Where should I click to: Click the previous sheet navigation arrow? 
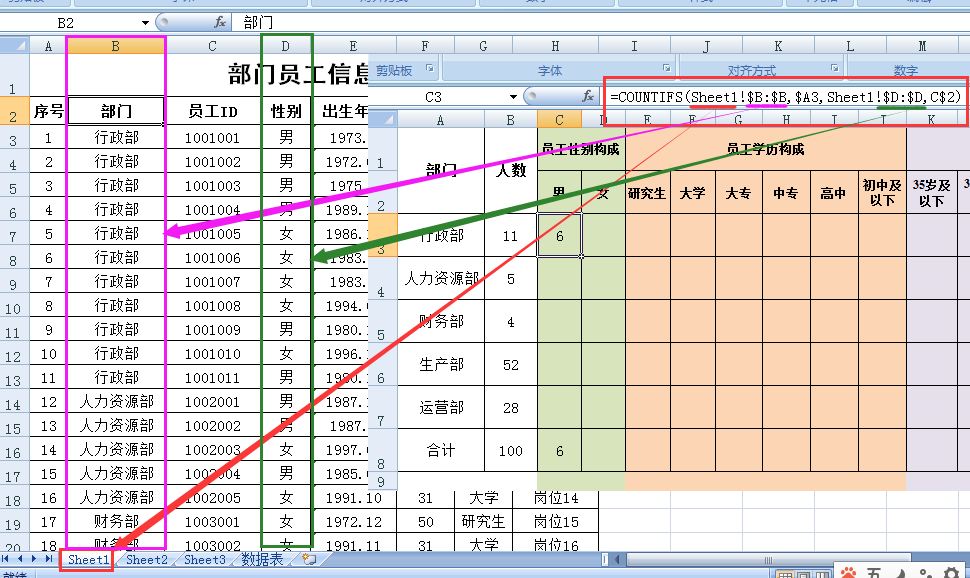click(20, 559)
